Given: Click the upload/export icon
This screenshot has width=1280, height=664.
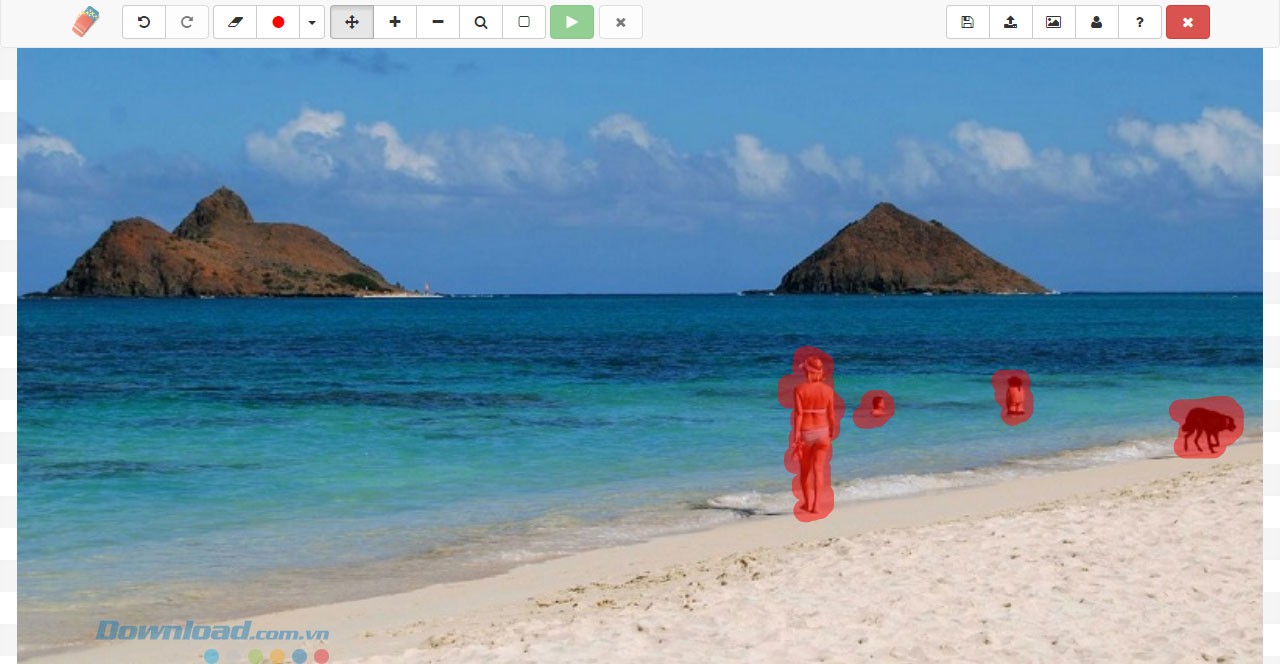Looking at the screenshot, I should click(x=1010, y=22).
